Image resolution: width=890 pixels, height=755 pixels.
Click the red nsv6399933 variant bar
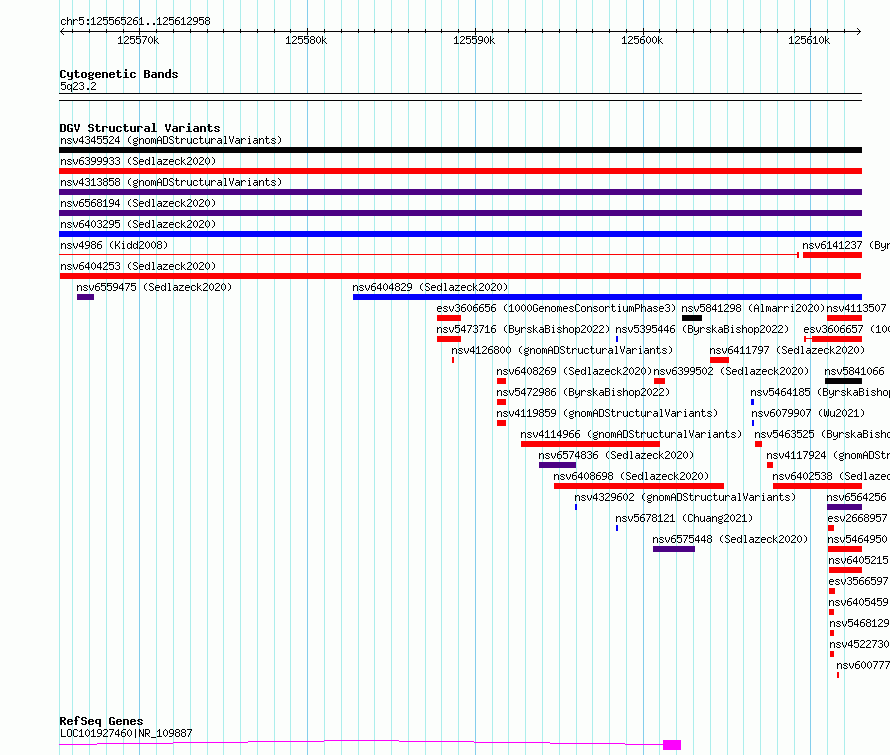point(460,171)
